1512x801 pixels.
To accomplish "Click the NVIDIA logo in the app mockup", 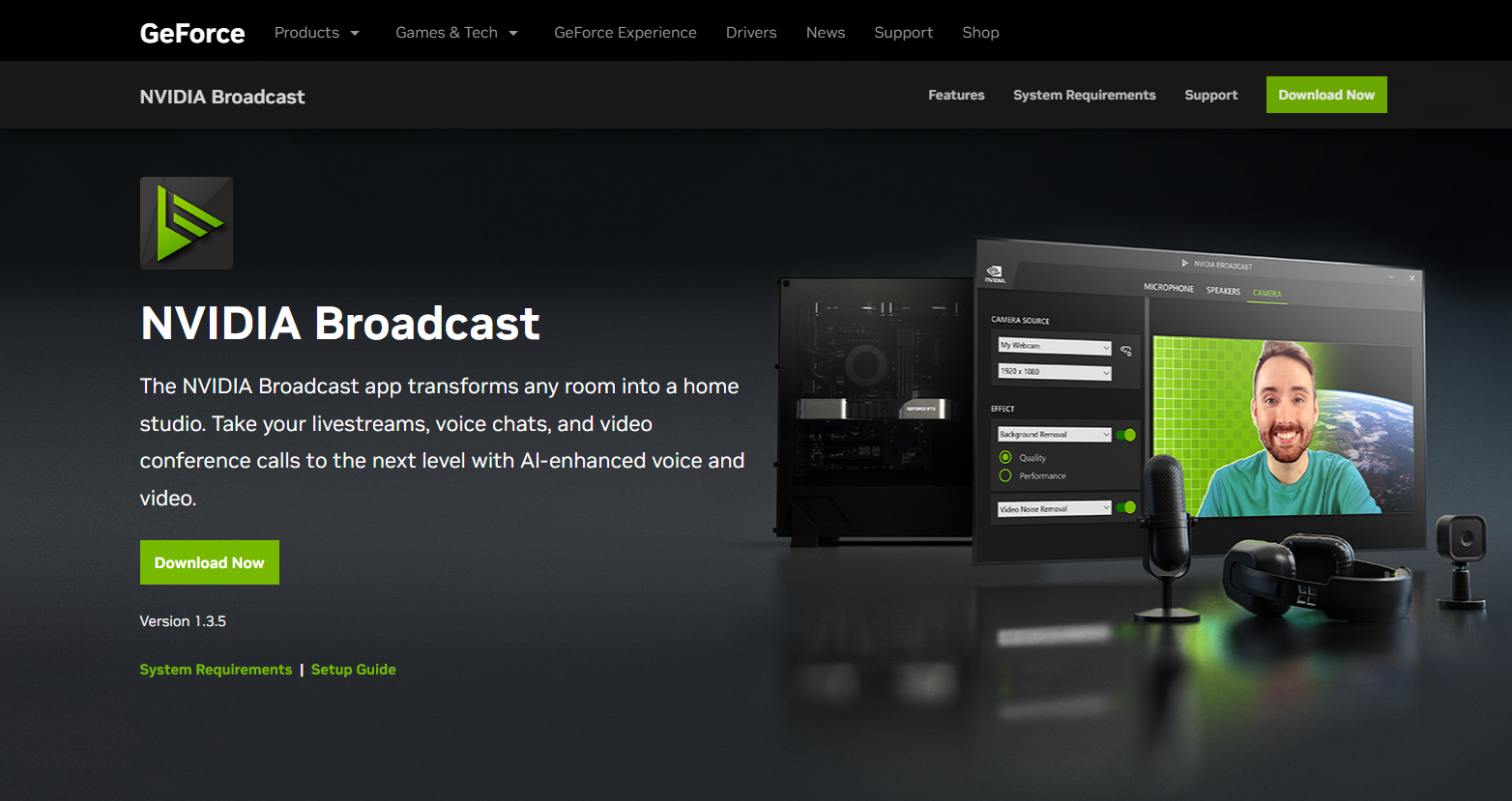I will [x=995, y=274].
